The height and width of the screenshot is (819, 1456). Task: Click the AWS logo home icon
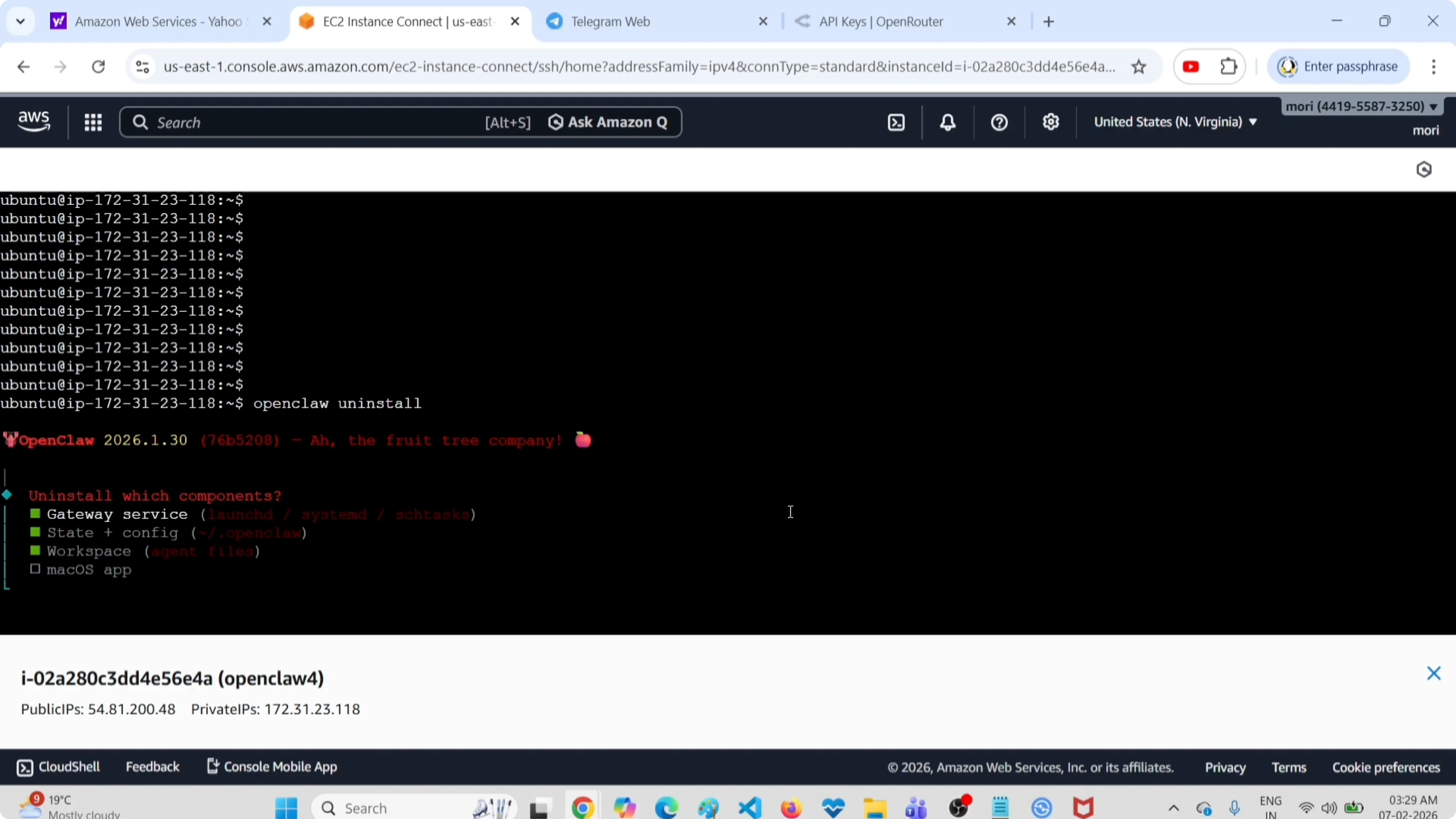tap(34, 121)
